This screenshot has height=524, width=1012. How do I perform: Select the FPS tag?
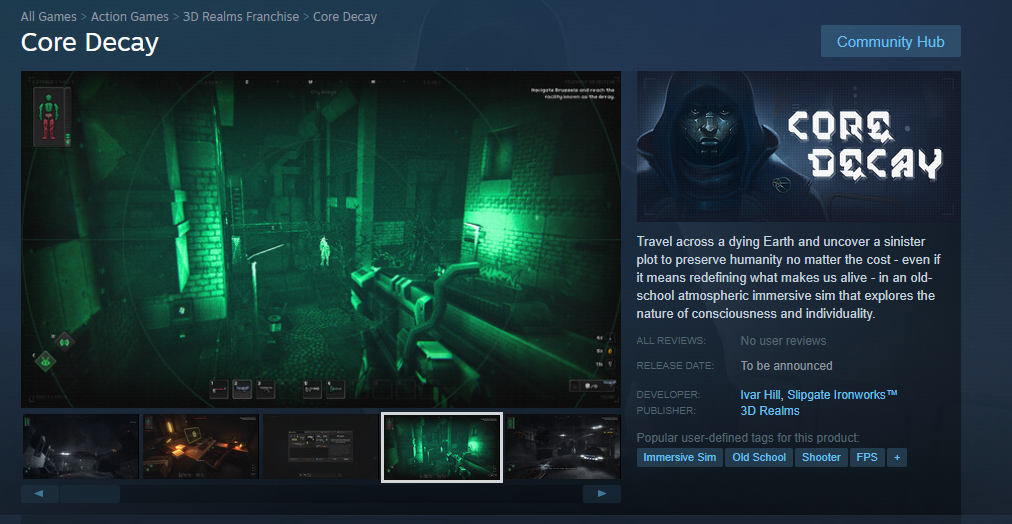867,457
